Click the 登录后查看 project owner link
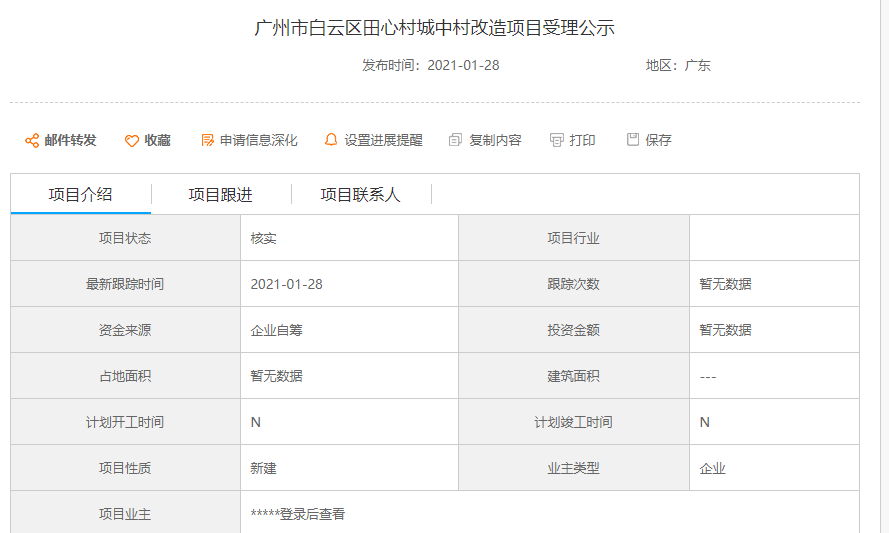 click(x=298, y=514)
